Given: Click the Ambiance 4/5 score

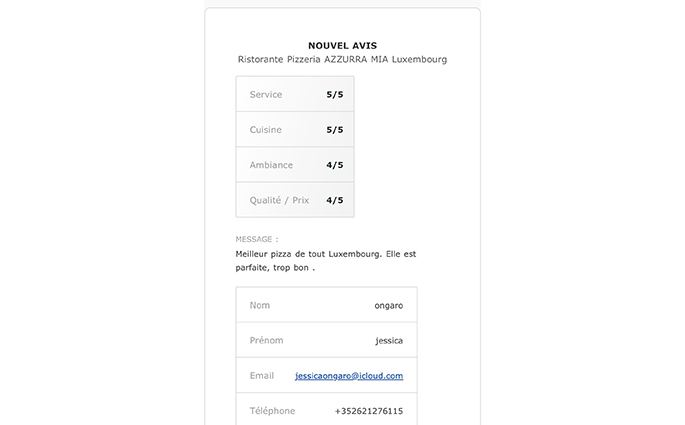Looking at the screenshot, I should 335,165.
